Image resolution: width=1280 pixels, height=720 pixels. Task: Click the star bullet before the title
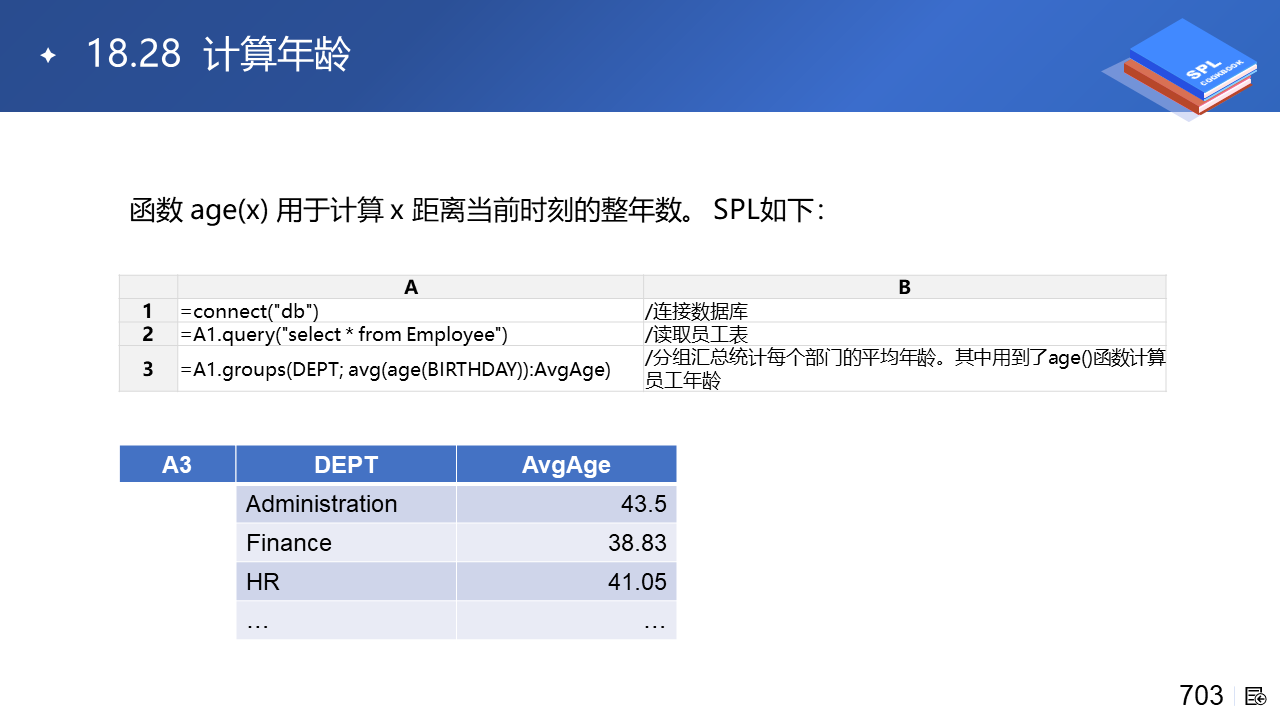click(47, 56)
